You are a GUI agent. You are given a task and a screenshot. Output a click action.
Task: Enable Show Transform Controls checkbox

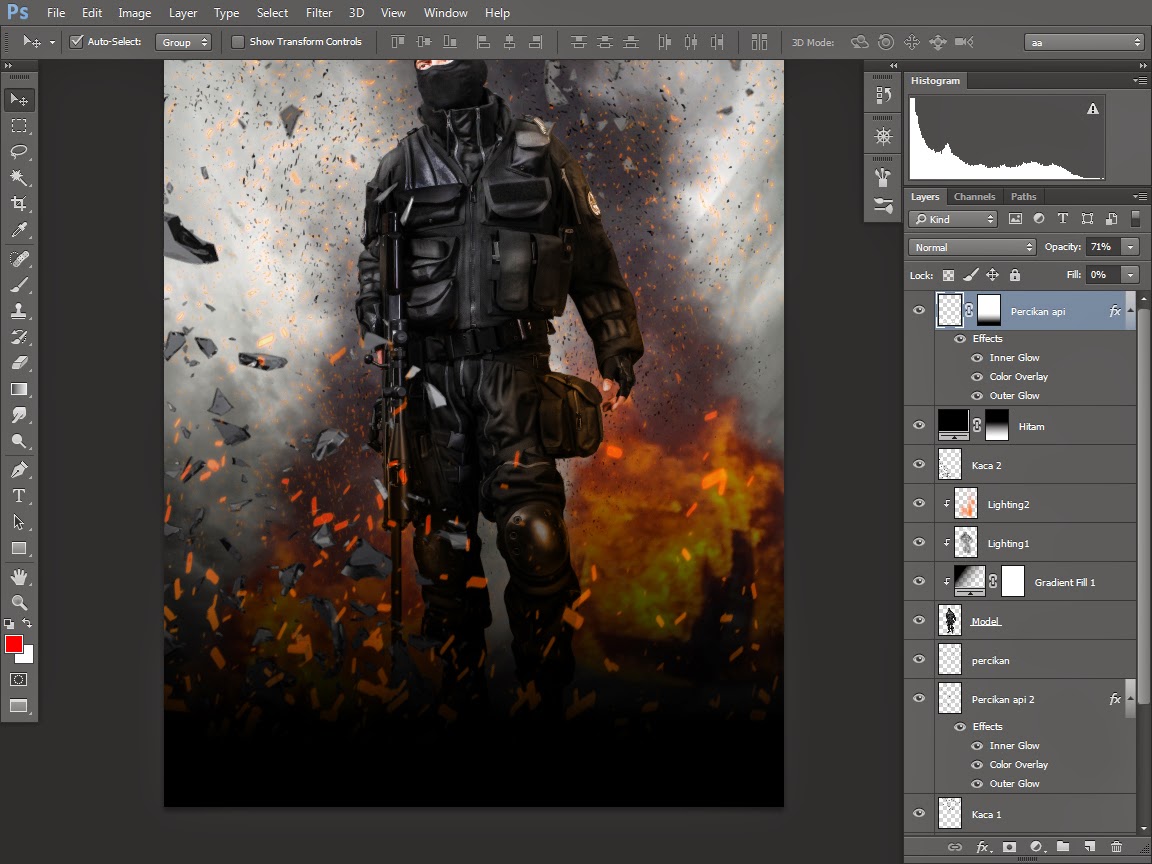(238, 42)
